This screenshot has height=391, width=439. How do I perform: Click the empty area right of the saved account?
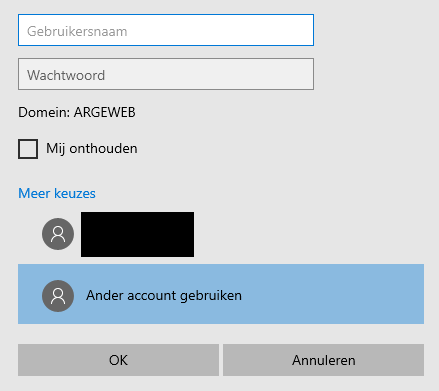(x=309, y=234)
